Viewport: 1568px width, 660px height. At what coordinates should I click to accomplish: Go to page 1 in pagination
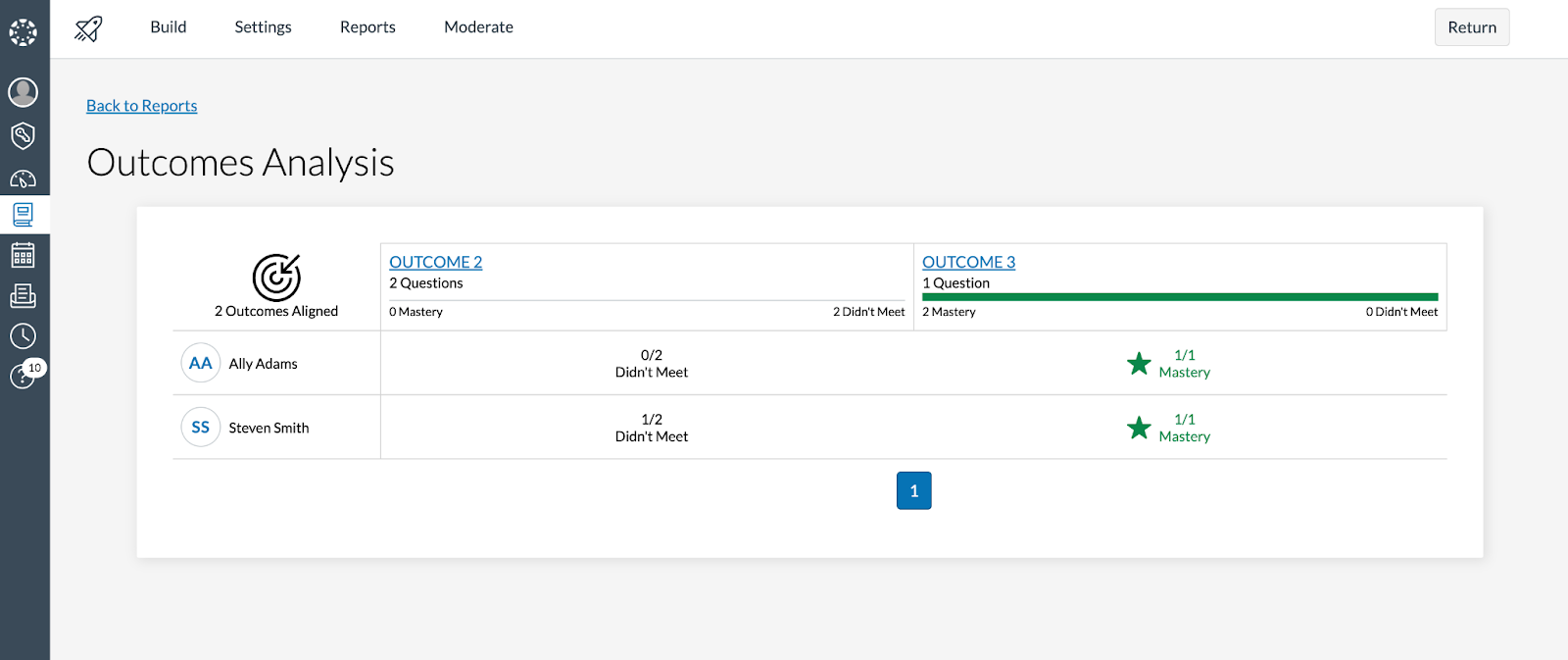pyautogui.click(x=914, y=490)
